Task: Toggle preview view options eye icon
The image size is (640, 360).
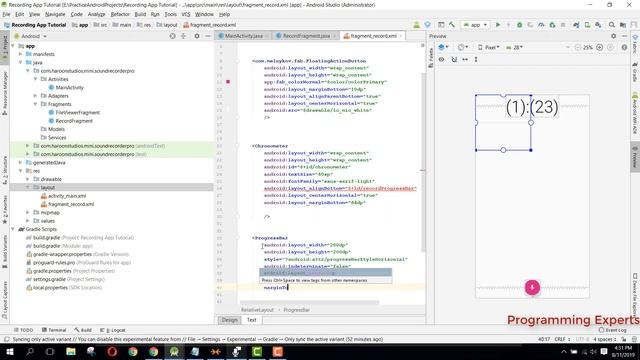Action: click(x=441, y=60)
